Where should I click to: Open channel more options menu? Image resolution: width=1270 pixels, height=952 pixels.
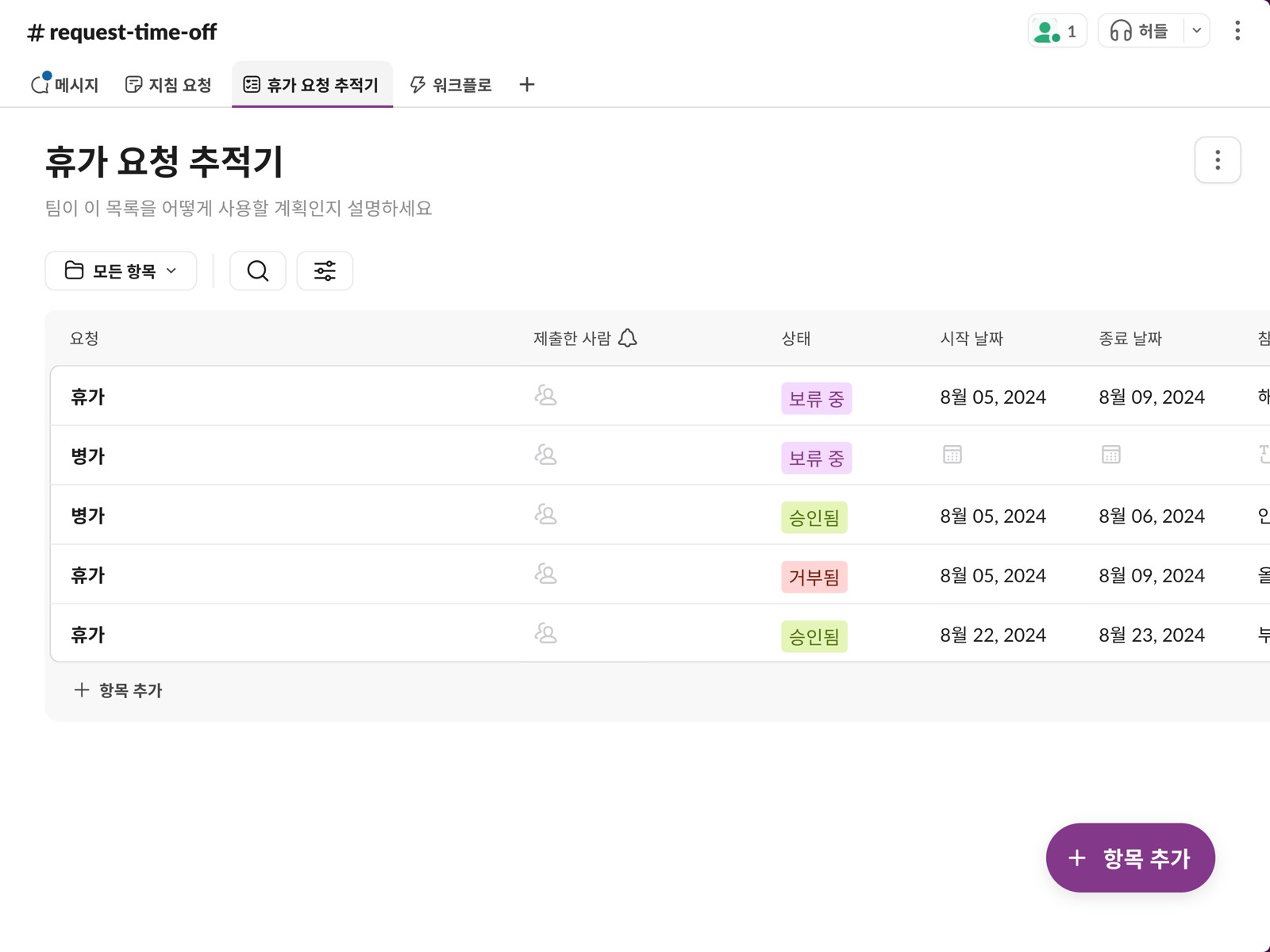pos(1237,31)
